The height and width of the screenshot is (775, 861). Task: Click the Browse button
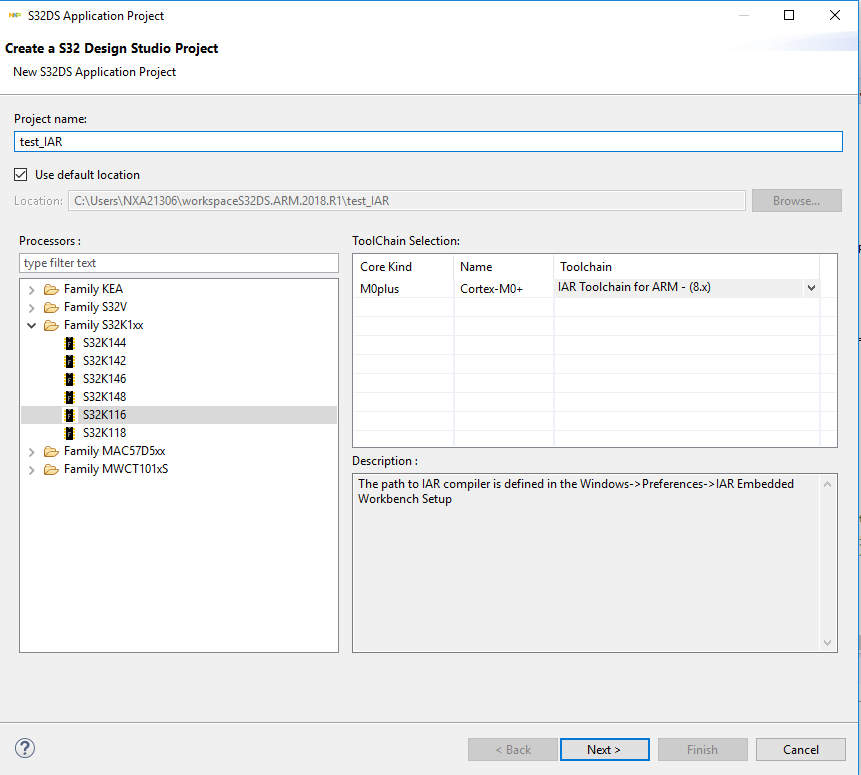point(797,200)
